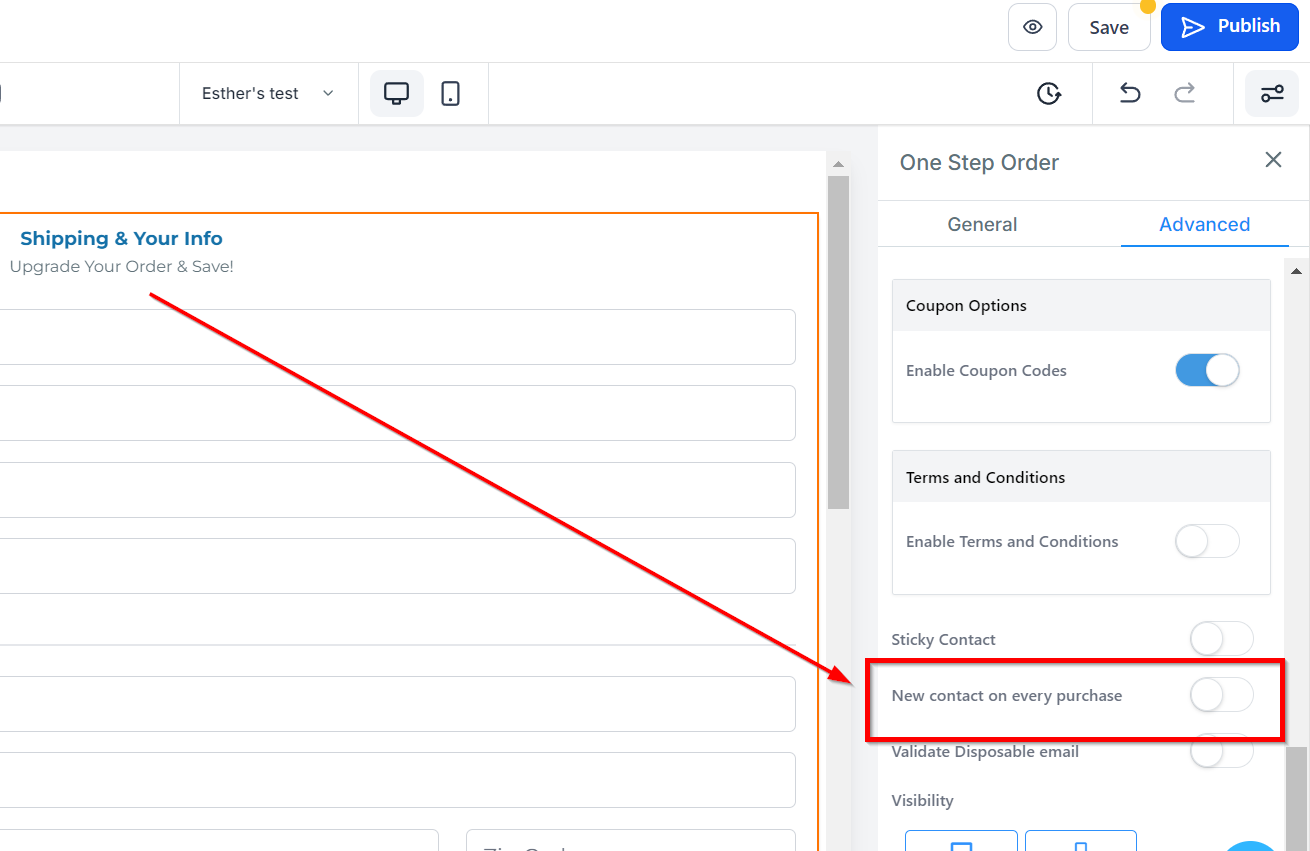The image size is (1310, 851).
Task: Click the first form input field
Action: pyautogui.click(x=398, y=337)
